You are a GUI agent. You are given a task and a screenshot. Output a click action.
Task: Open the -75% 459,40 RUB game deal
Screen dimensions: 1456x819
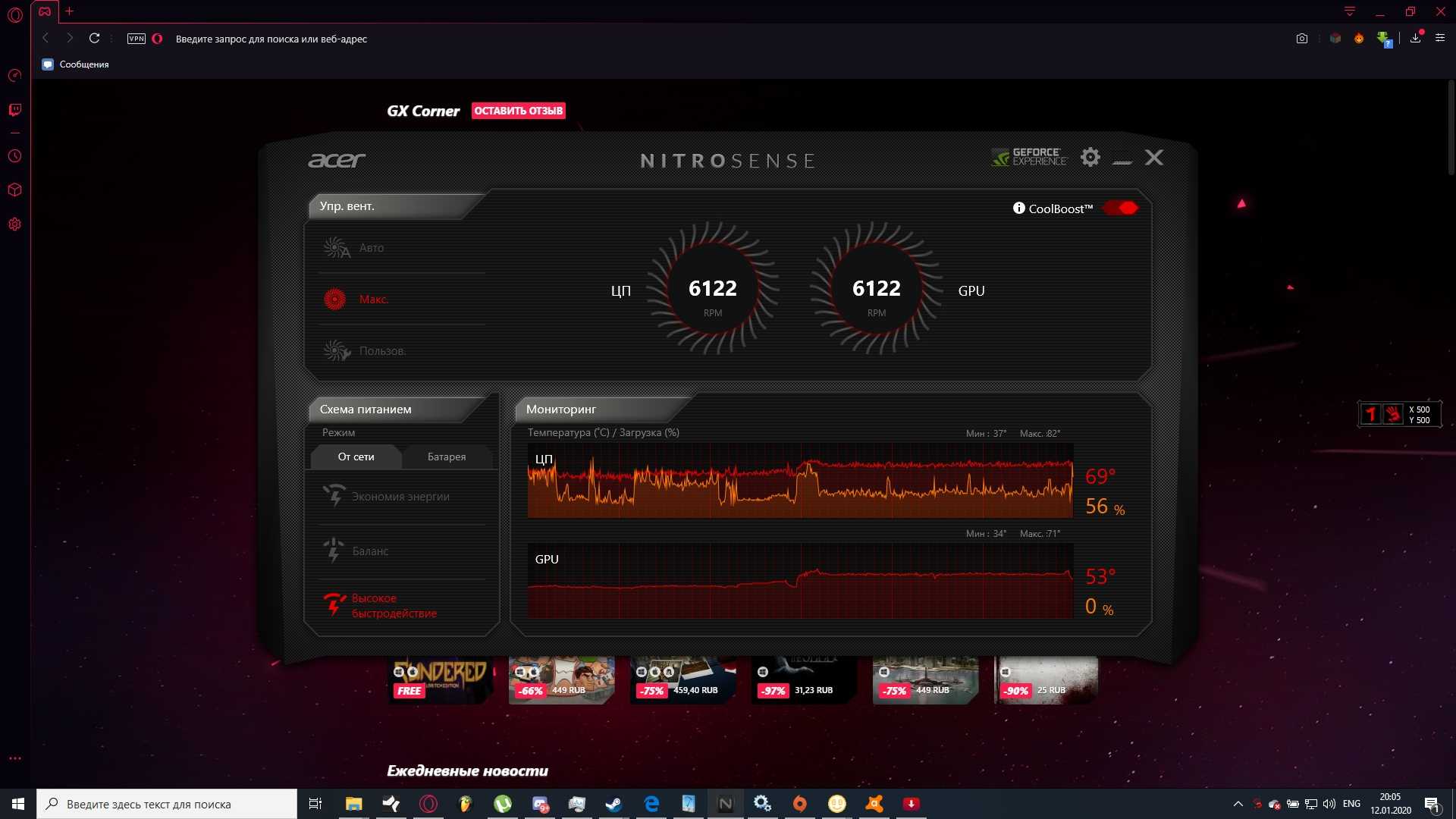(x=682, y=680)
